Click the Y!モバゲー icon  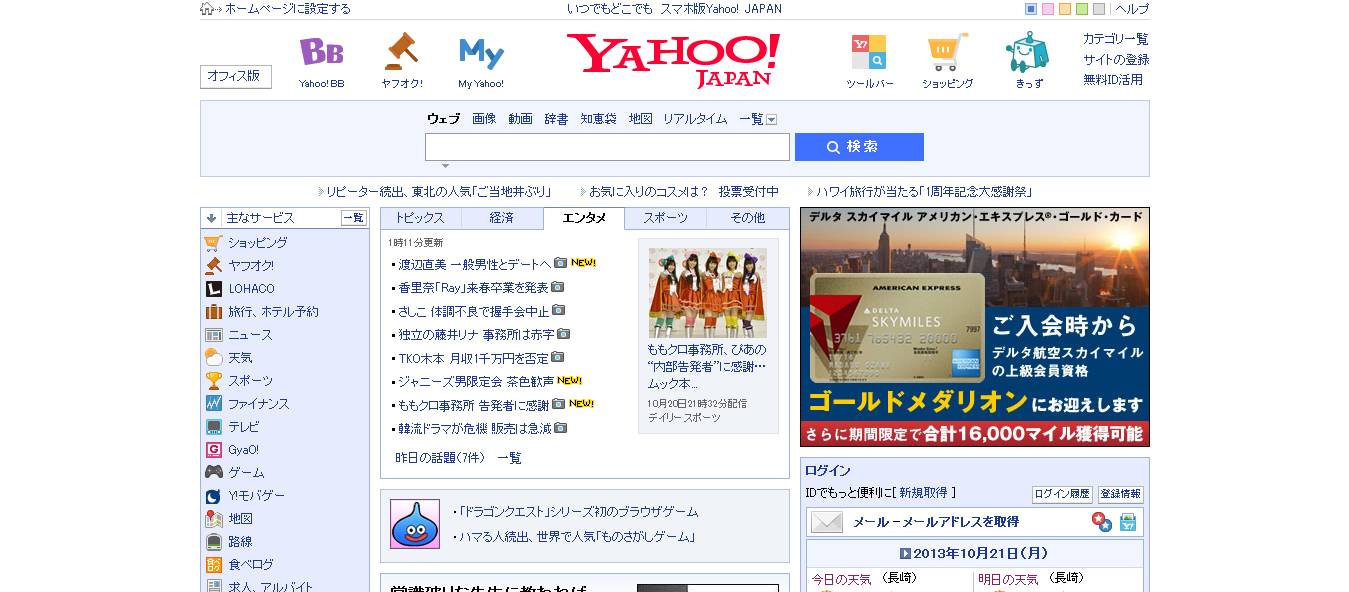(213, 495)
